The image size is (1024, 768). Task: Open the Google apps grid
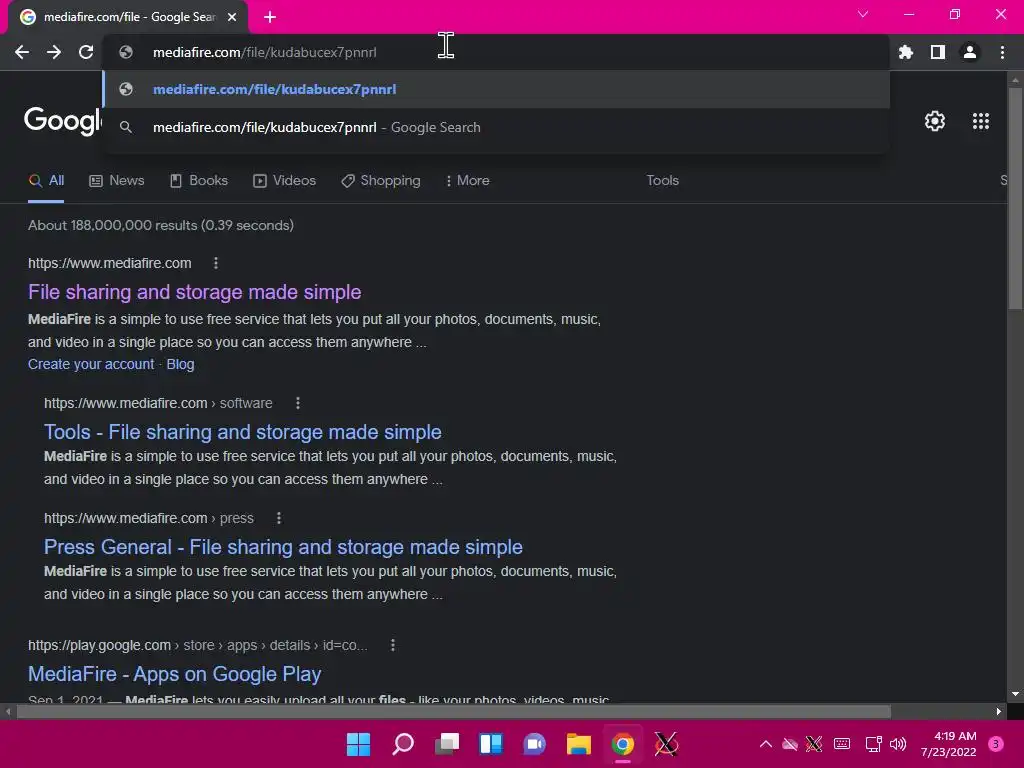pyautogui.click(x=981, y=121)
